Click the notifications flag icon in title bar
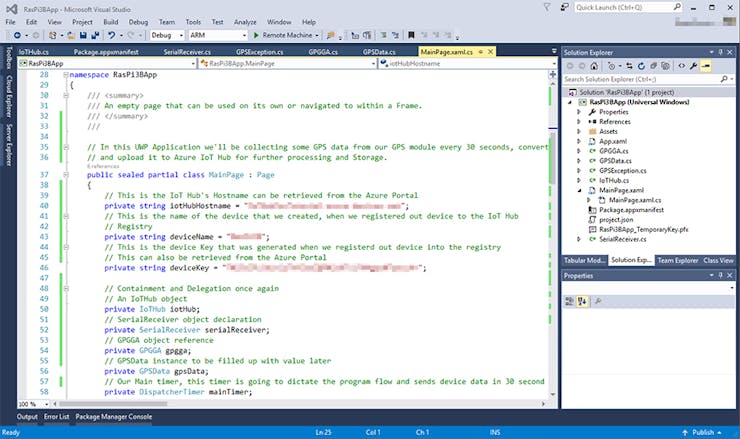 click(547, 8)
